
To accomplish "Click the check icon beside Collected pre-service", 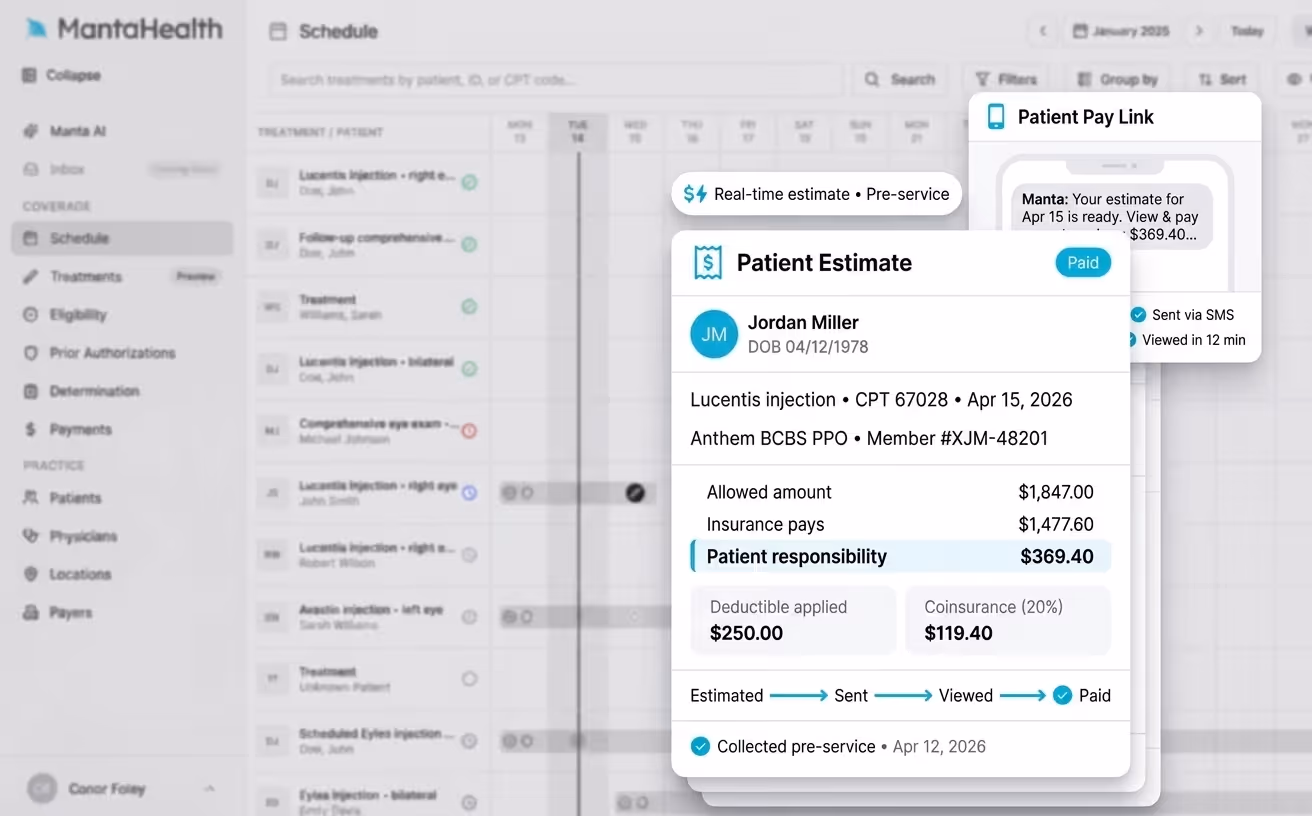I will pos(700,746).
